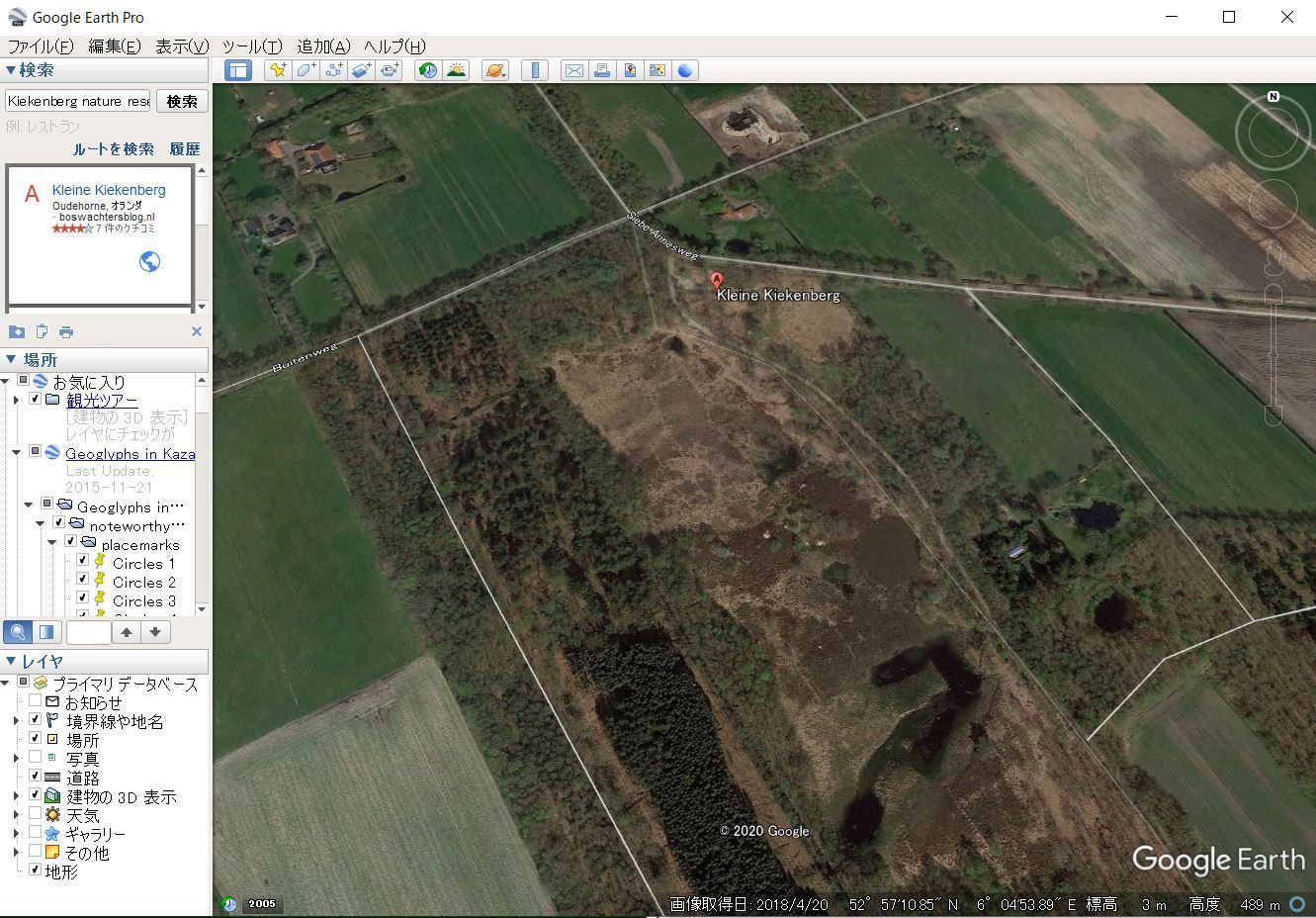Image resolution: width=1316 pixels, height=918 pixels.
Task: Click the magnifier find icon under Places
Action: point(18,632)
